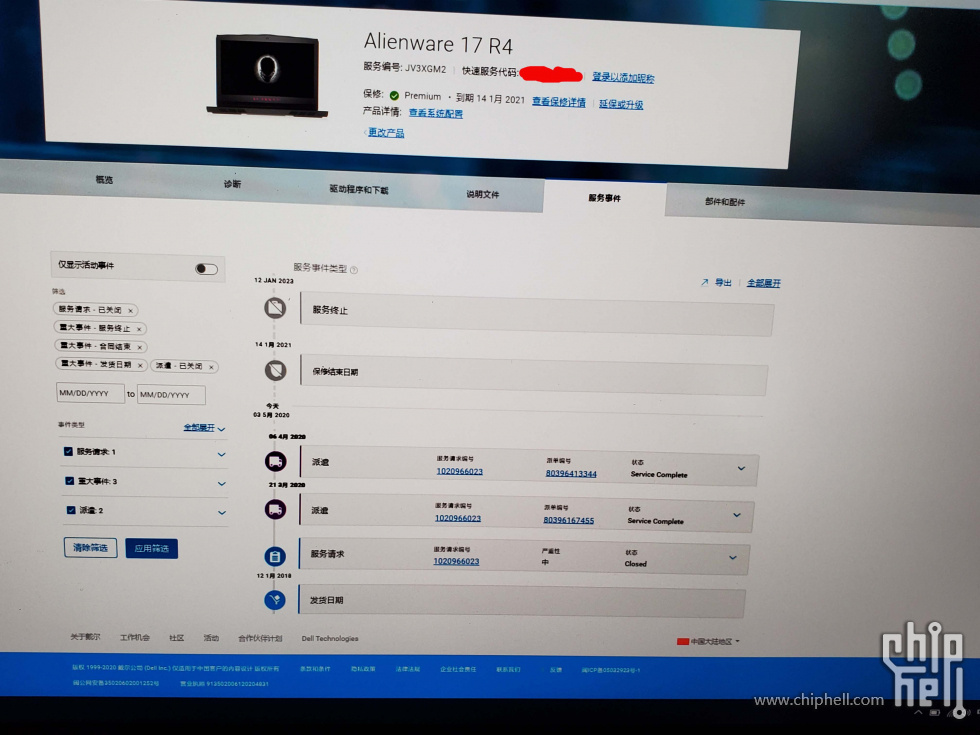The width and height of the screenshot is (980, 735).
Task: Open the 说明文件 tab
Action: click(x=482, y=194)
